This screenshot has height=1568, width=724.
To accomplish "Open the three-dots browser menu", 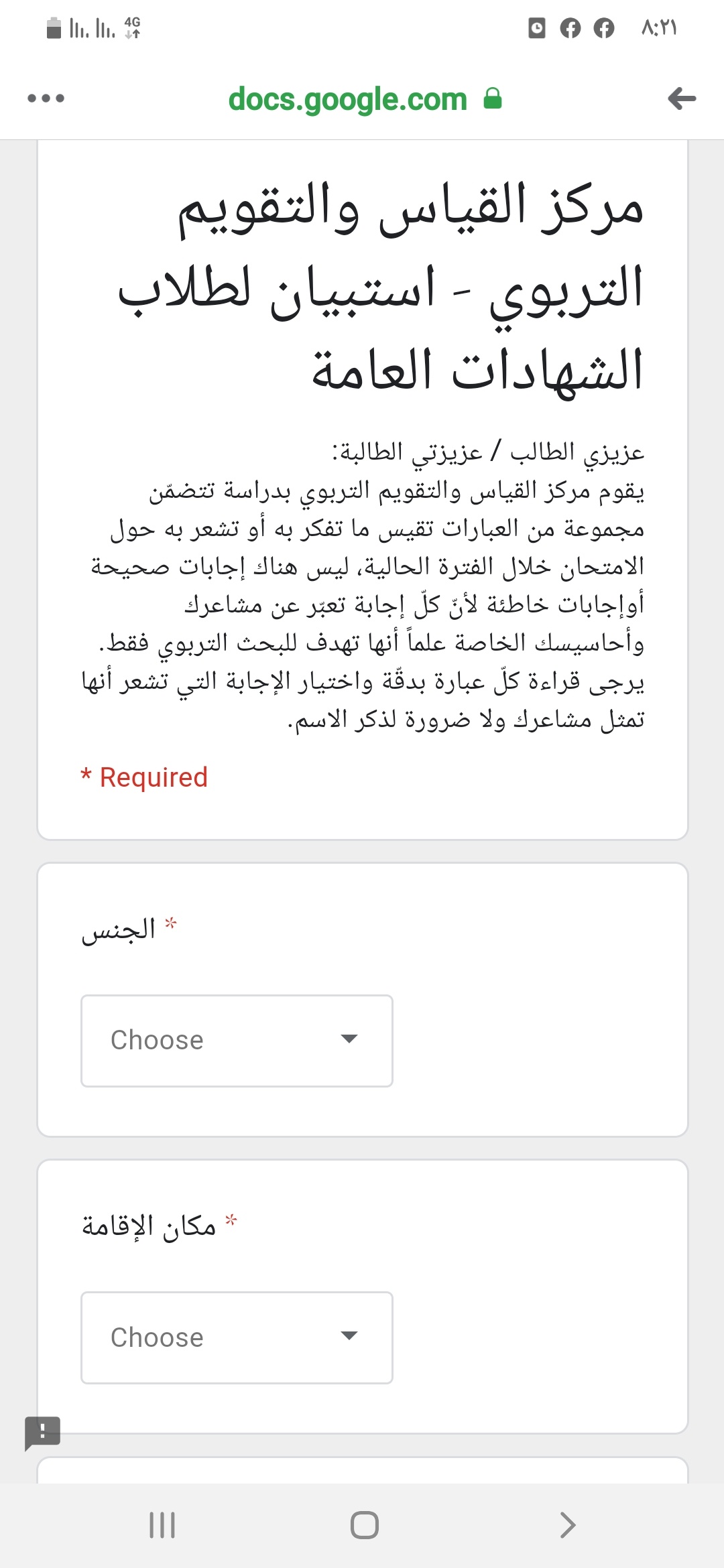I will [46, 99].
